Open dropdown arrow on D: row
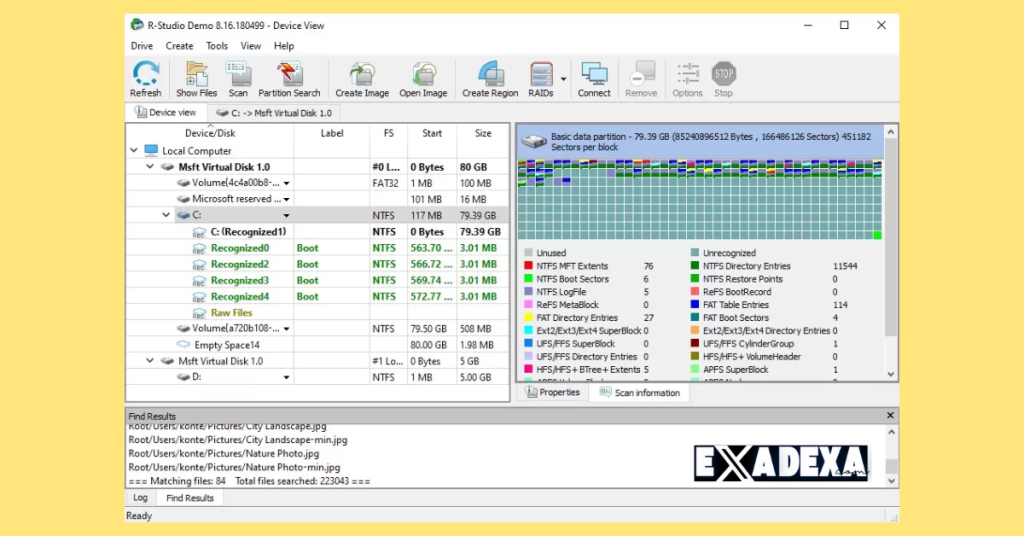Image resolution: width=1024 pixels, height=536 pixels. [x=286, y=377]
